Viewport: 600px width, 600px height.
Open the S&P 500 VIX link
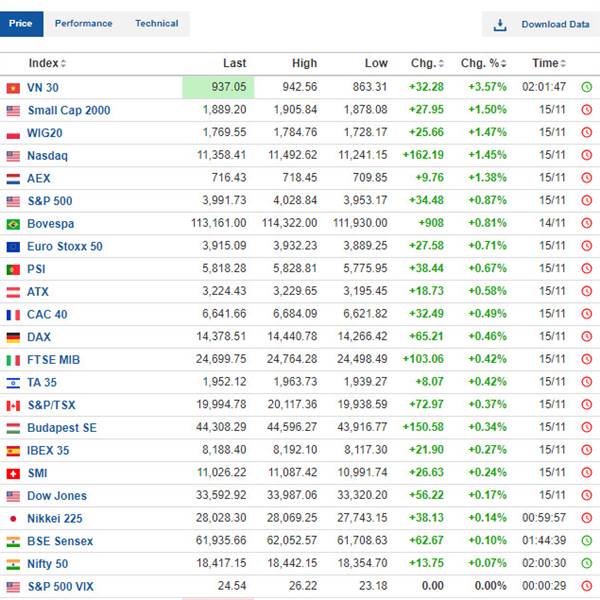(x=60, y=586)
